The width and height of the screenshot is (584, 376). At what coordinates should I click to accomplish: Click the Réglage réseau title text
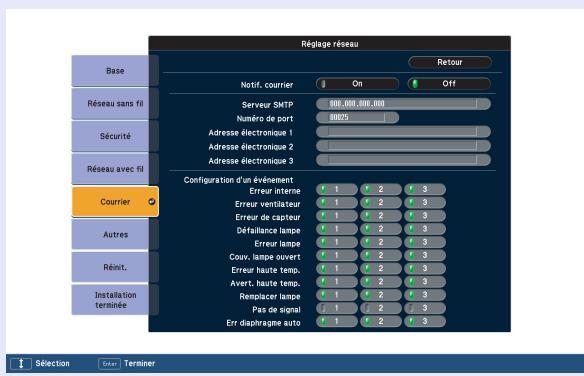(330, 44)
